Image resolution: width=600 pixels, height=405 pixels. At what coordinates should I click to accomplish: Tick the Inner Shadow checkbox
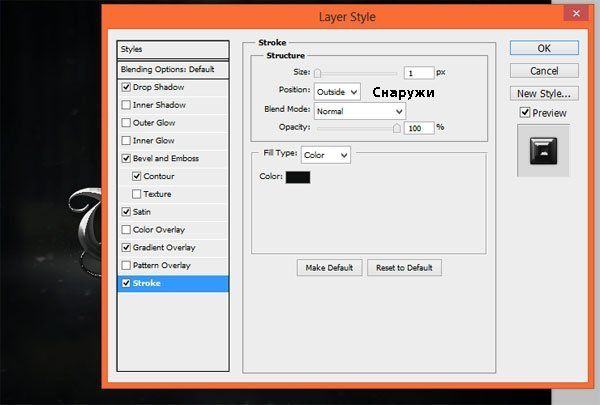click(x=126, y=105)
